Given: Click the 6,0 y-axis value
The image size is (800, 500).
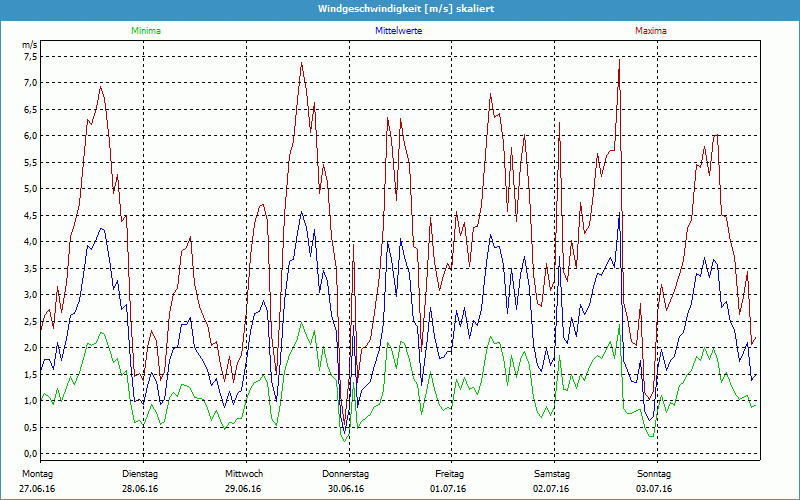Looking at the screenshot, I should 30,136.
